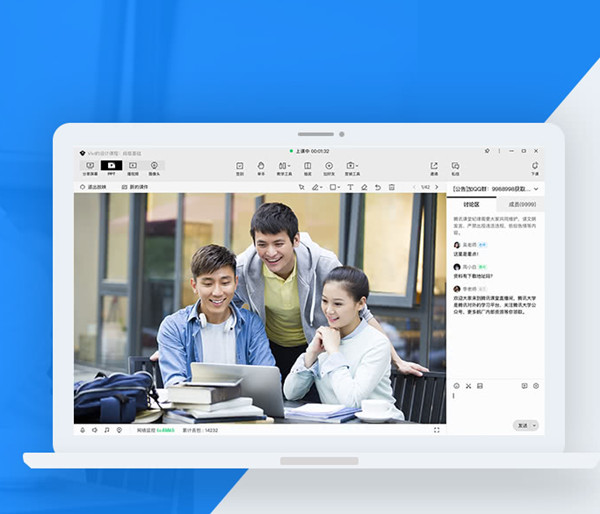Delete annotations with the trash icon

pos(390,187)
